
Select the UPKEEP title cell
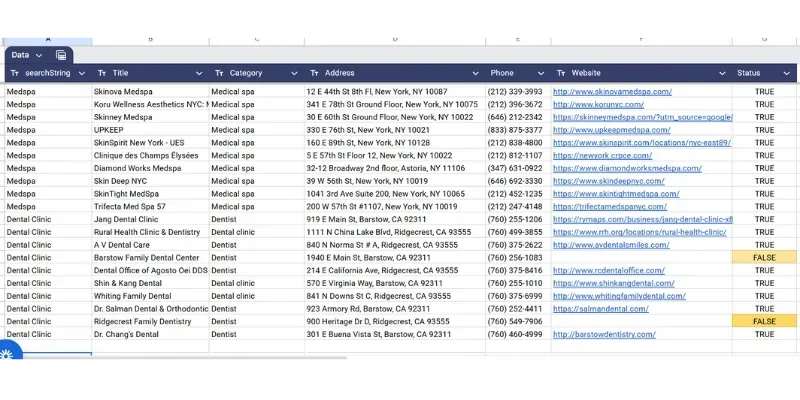[x=151, y=130]
